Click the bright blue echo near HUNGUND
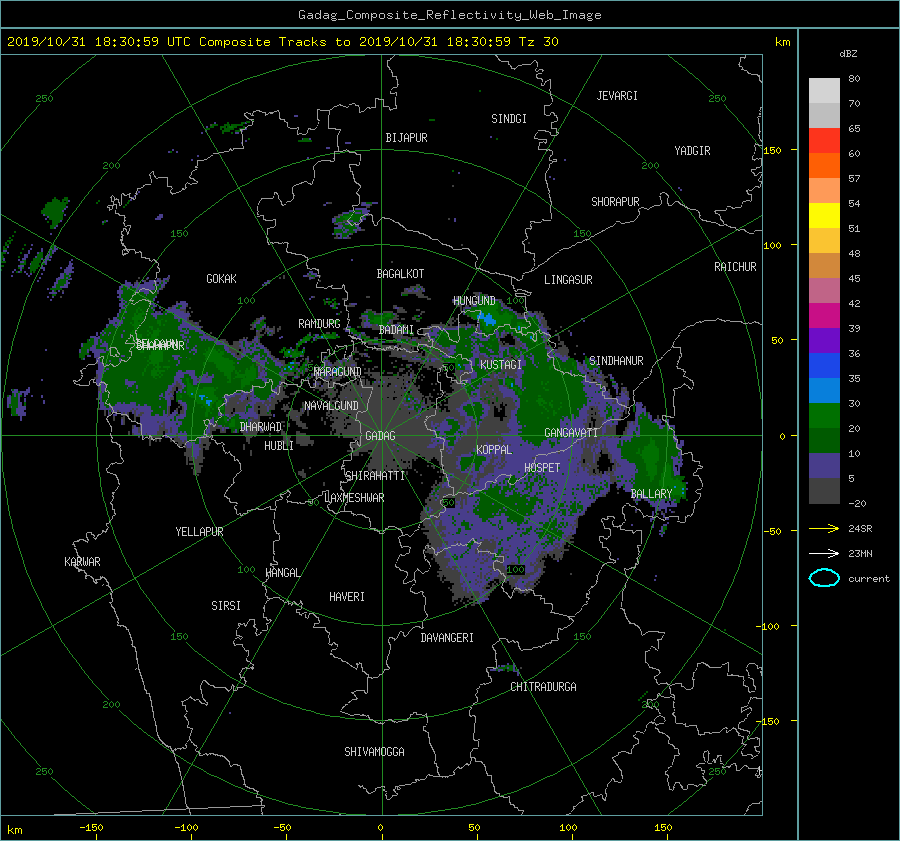900x841 pixels. [x=487, y=319]
